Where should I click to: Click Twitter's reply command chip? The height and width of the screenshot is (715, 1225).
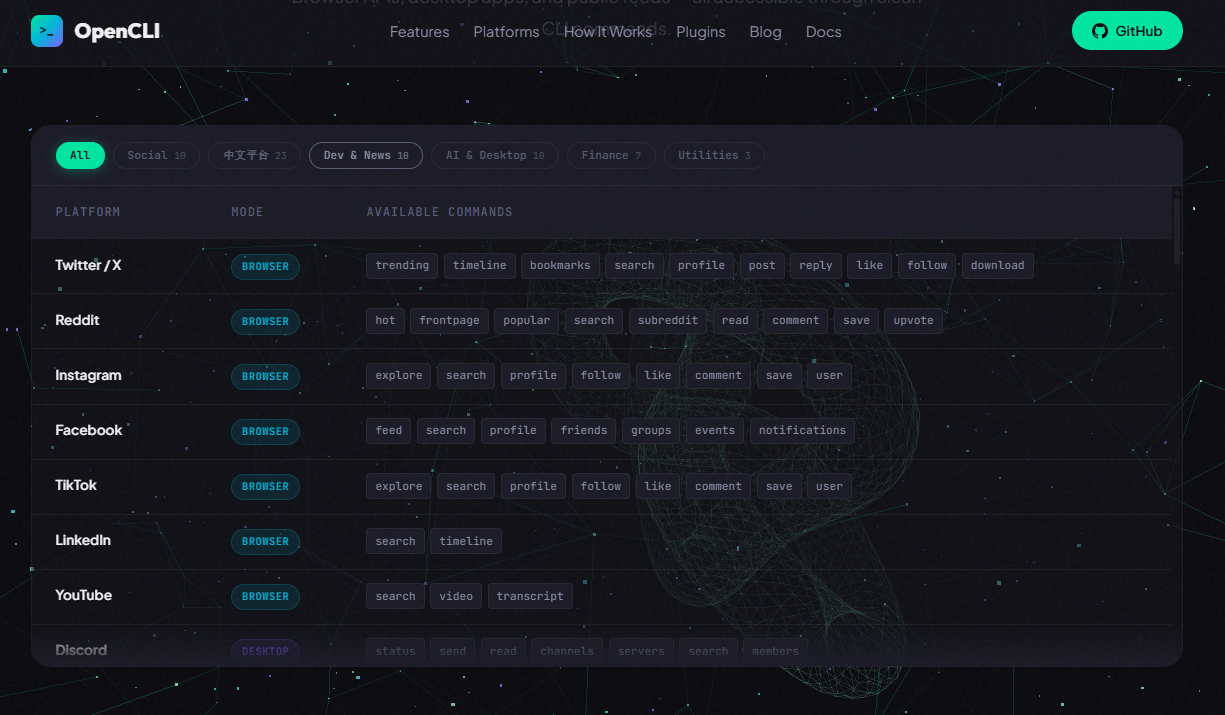coord(816,265)
